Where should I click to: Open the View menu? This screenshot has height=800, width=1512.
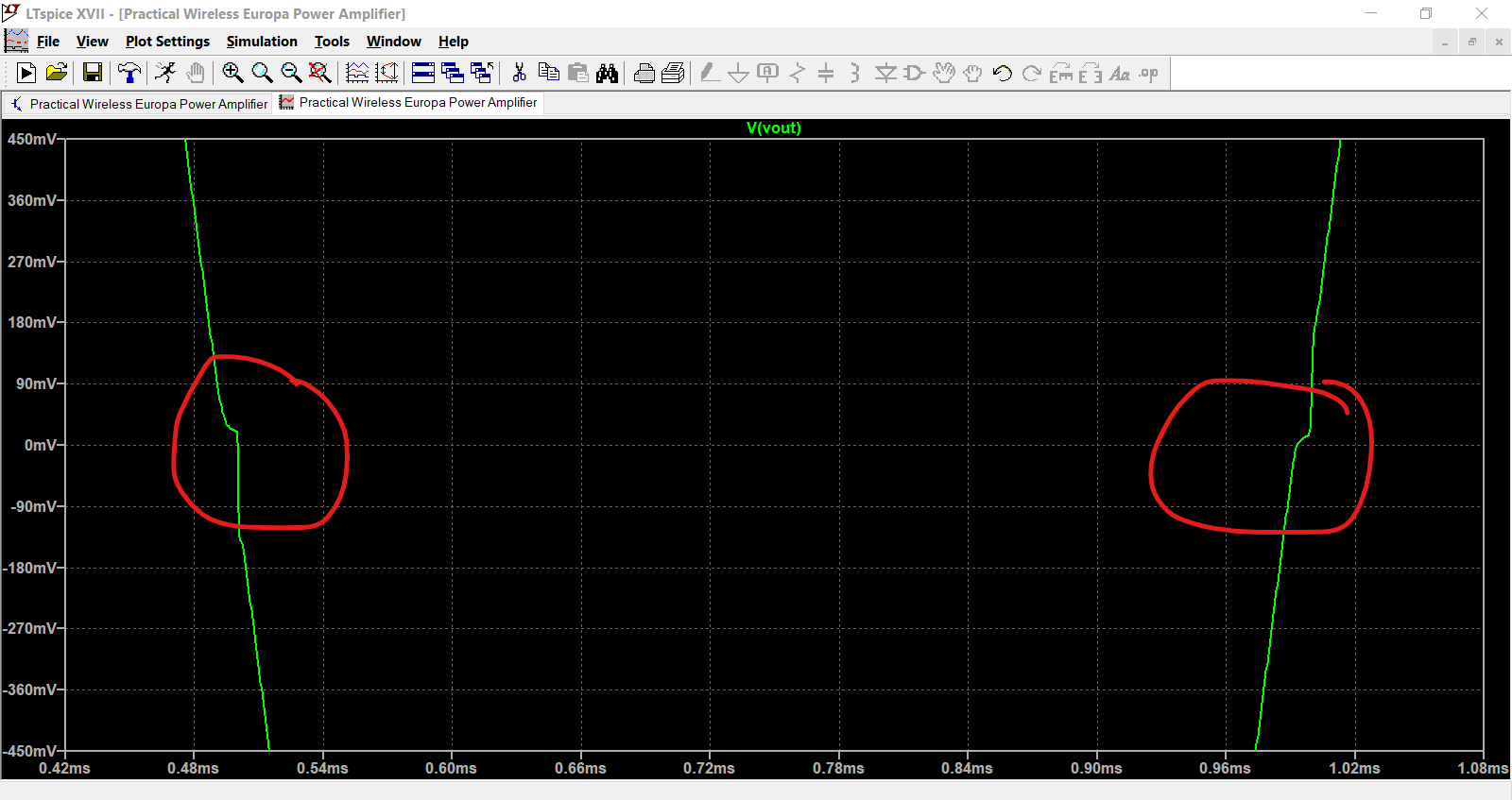coord(92,42)
